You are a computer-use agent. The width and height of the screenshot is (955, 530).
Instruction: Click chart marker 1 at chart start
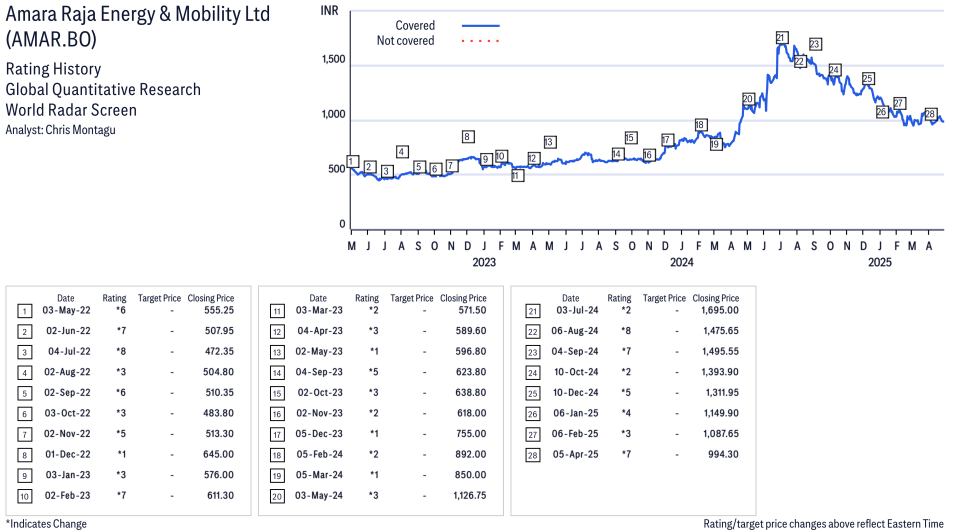(x=352, y=161)
